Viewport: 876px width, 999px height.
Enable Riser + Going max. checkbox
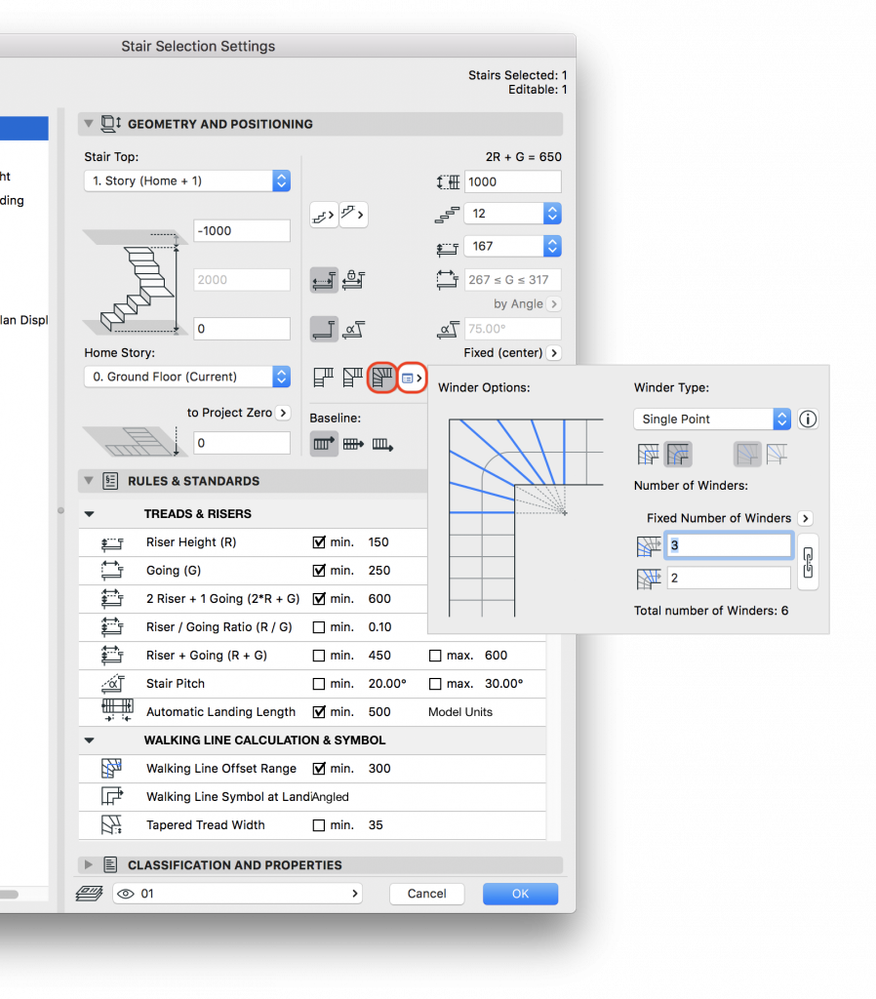pos(435,656)
